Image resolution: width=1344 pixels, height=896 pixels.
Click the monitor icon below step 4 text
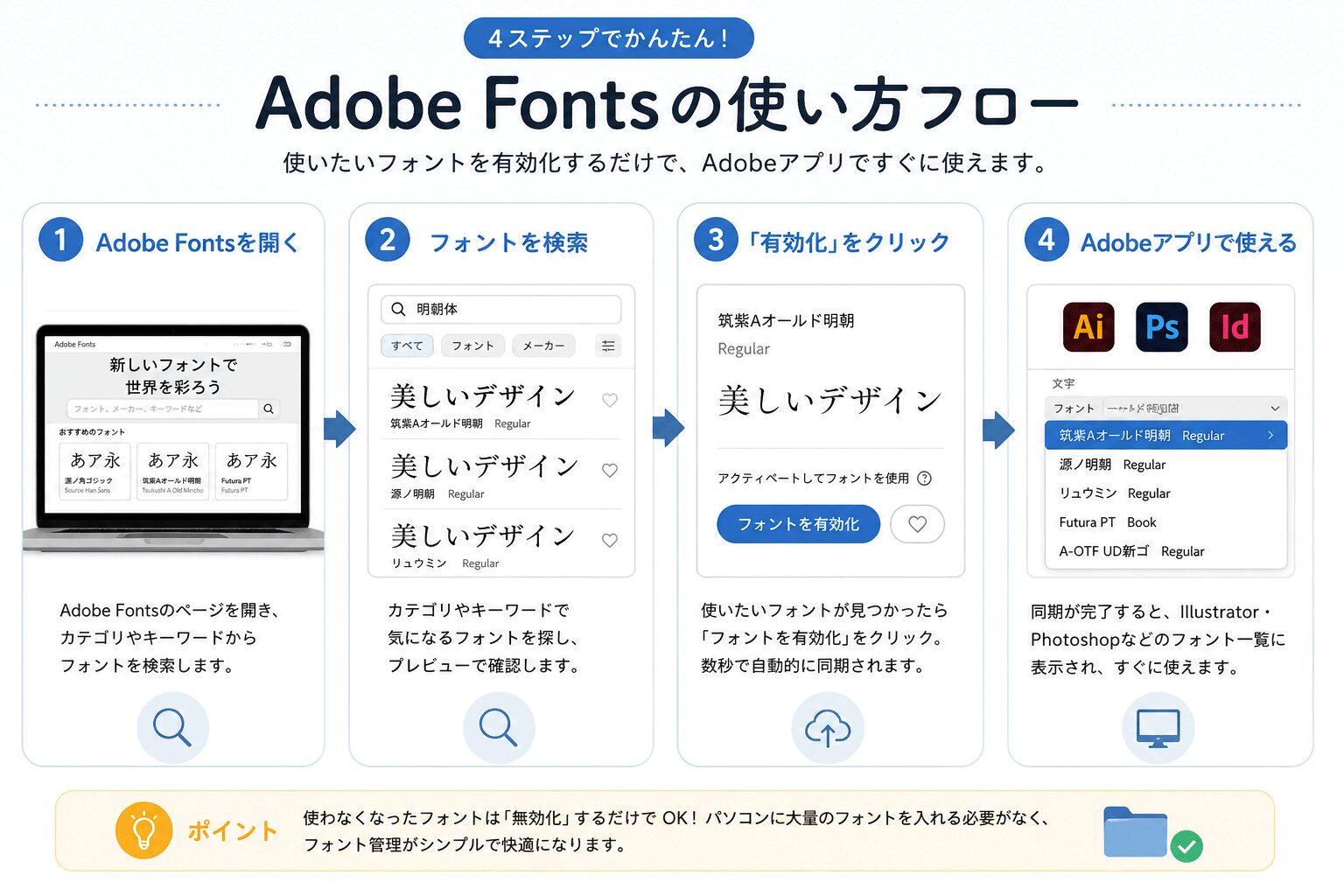coord(1158,728)
